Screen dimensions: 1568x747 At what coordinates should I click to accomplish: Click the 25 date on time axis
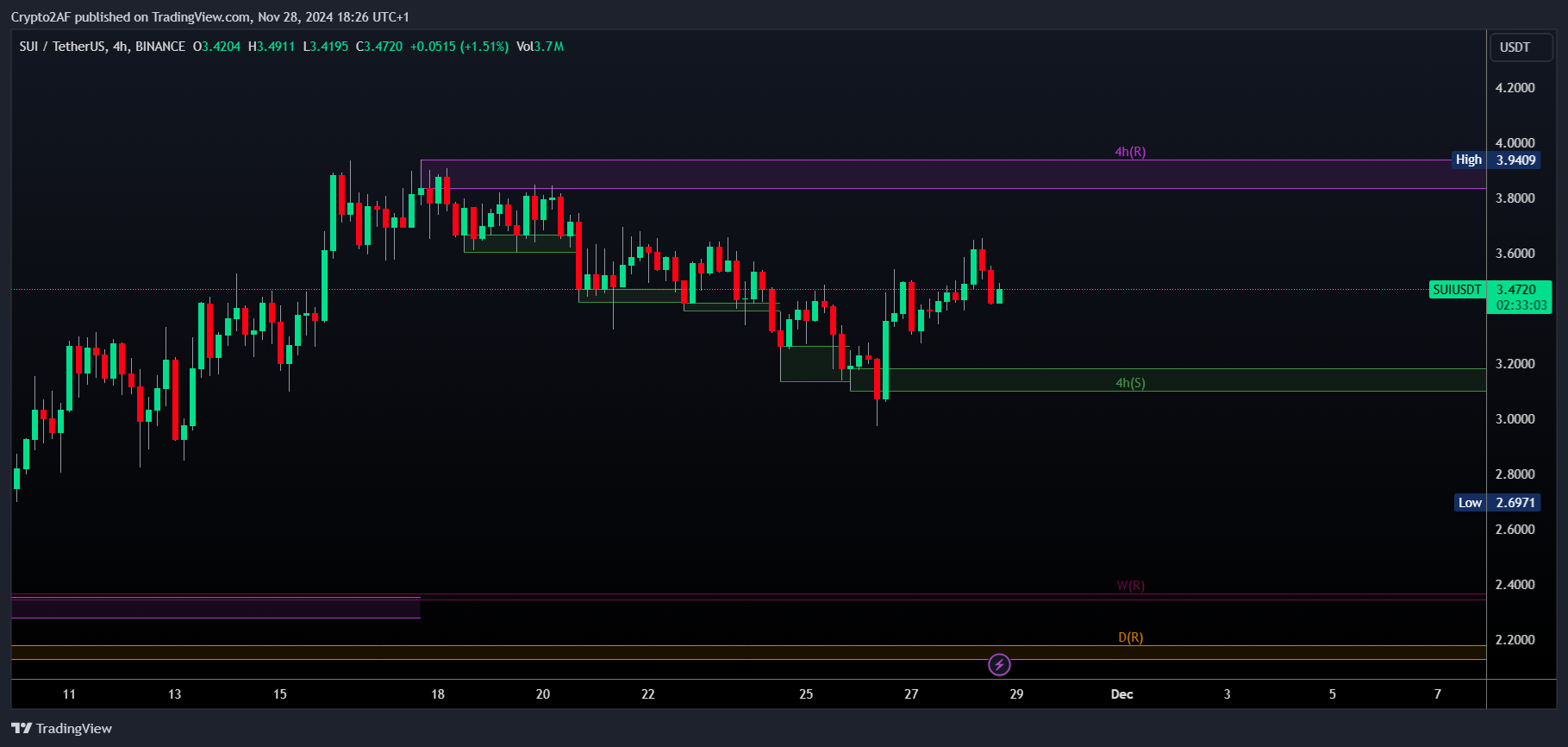click(x=806, y=694)
